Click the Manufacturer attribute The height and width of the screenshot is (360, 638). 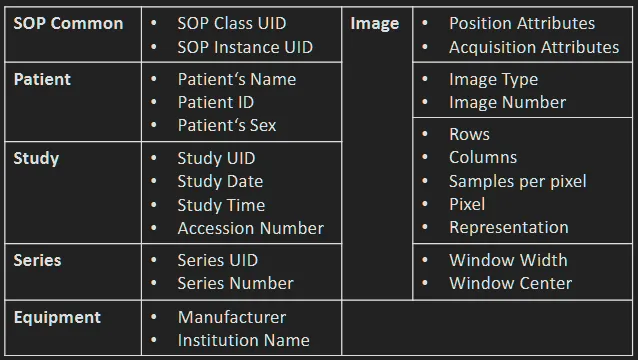[232, 317]
